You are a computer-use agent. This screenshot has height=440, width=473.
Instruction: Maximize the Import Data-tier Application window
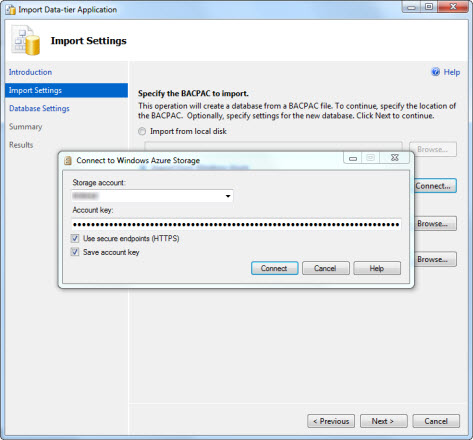click(429, 7)
